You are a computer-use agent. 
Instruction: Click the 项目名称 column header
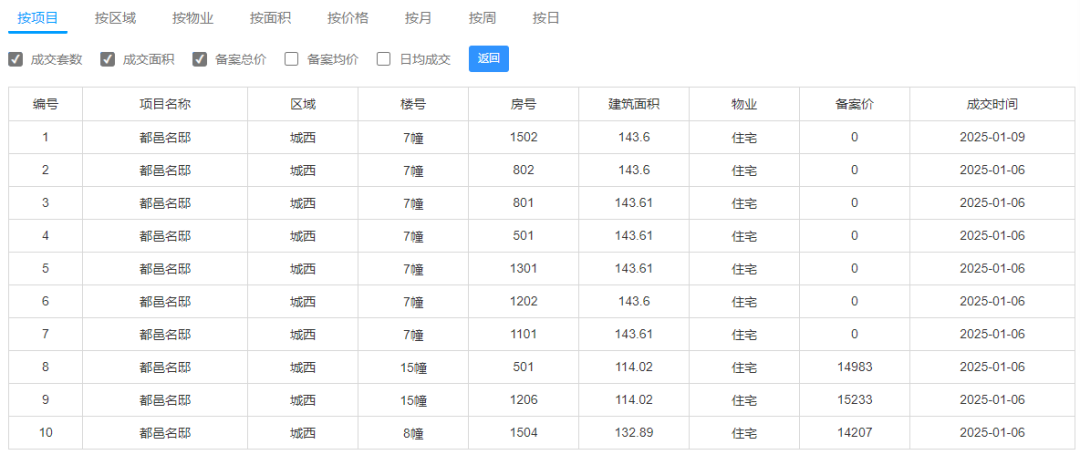tap(165, 105)
